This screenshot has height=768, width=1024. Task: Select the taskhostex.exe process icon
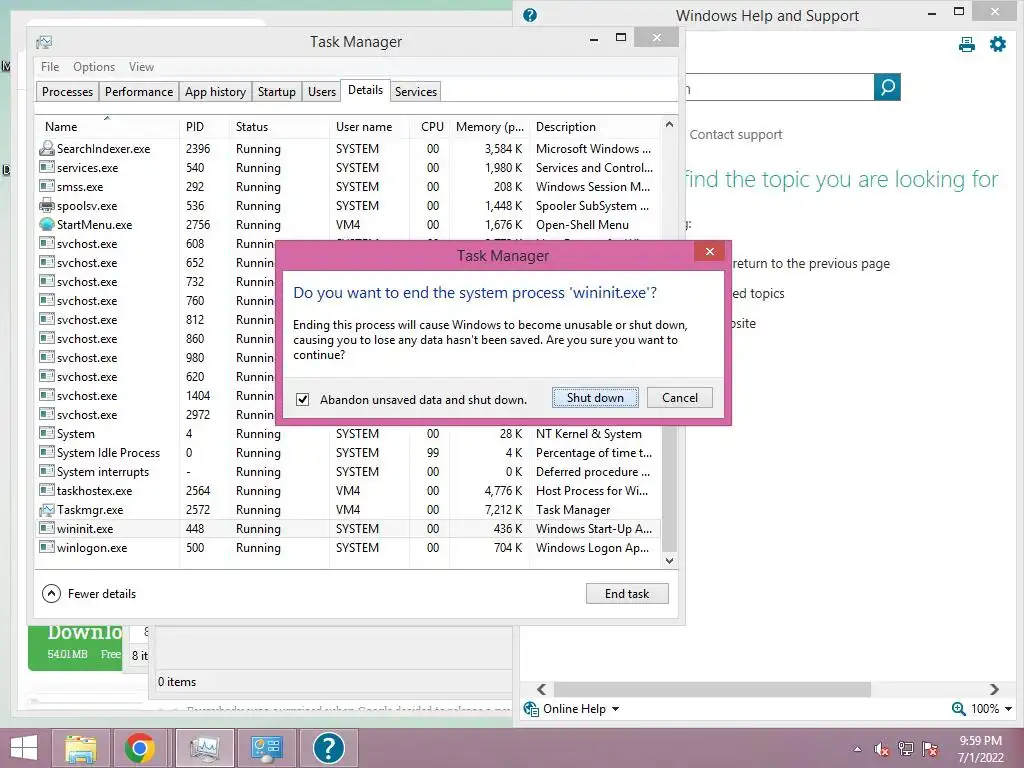point(46,490)
